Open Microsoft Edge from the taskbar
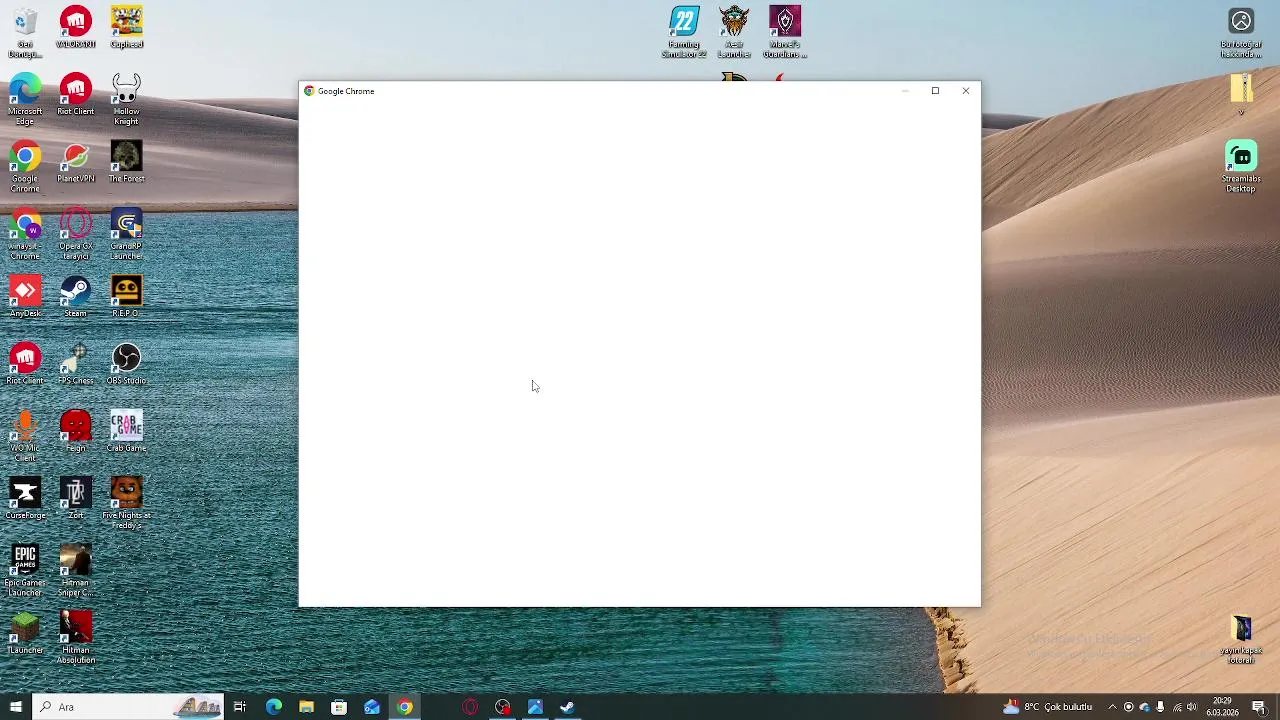The width and height of the screenshot is (1280, 720). (273, 707)
